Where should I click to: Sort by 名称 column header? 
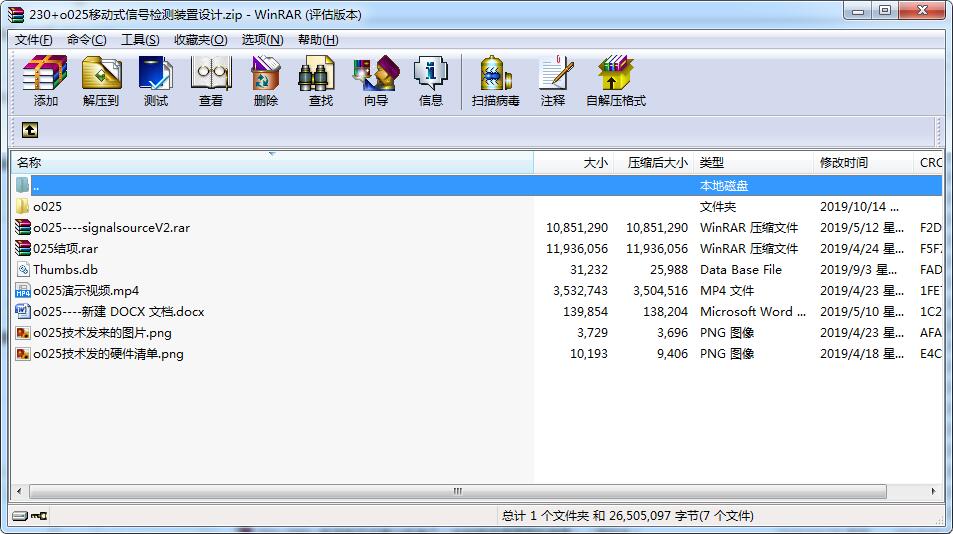pyautogui.click(x=272, y=163)
